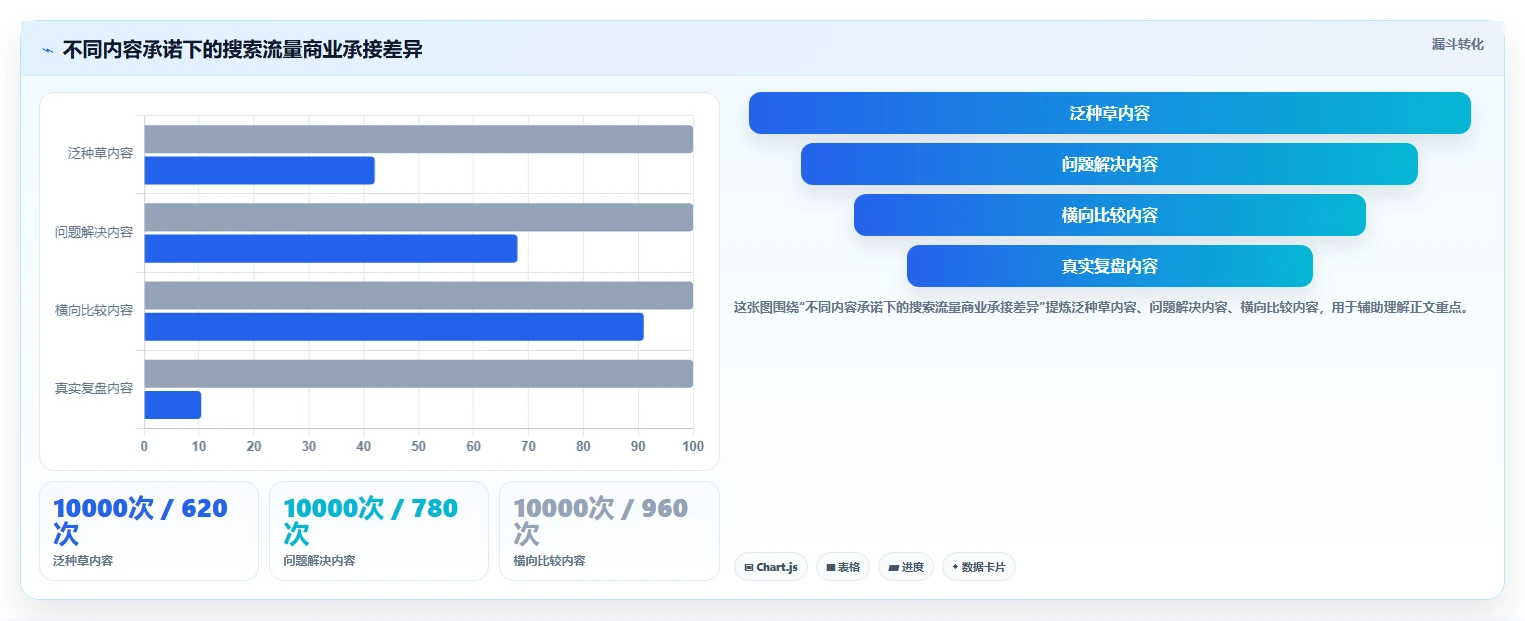Screen dimensions: 1525x621
Task: Click the Chart.js tag chip
Action: click(x=770, y=567)
